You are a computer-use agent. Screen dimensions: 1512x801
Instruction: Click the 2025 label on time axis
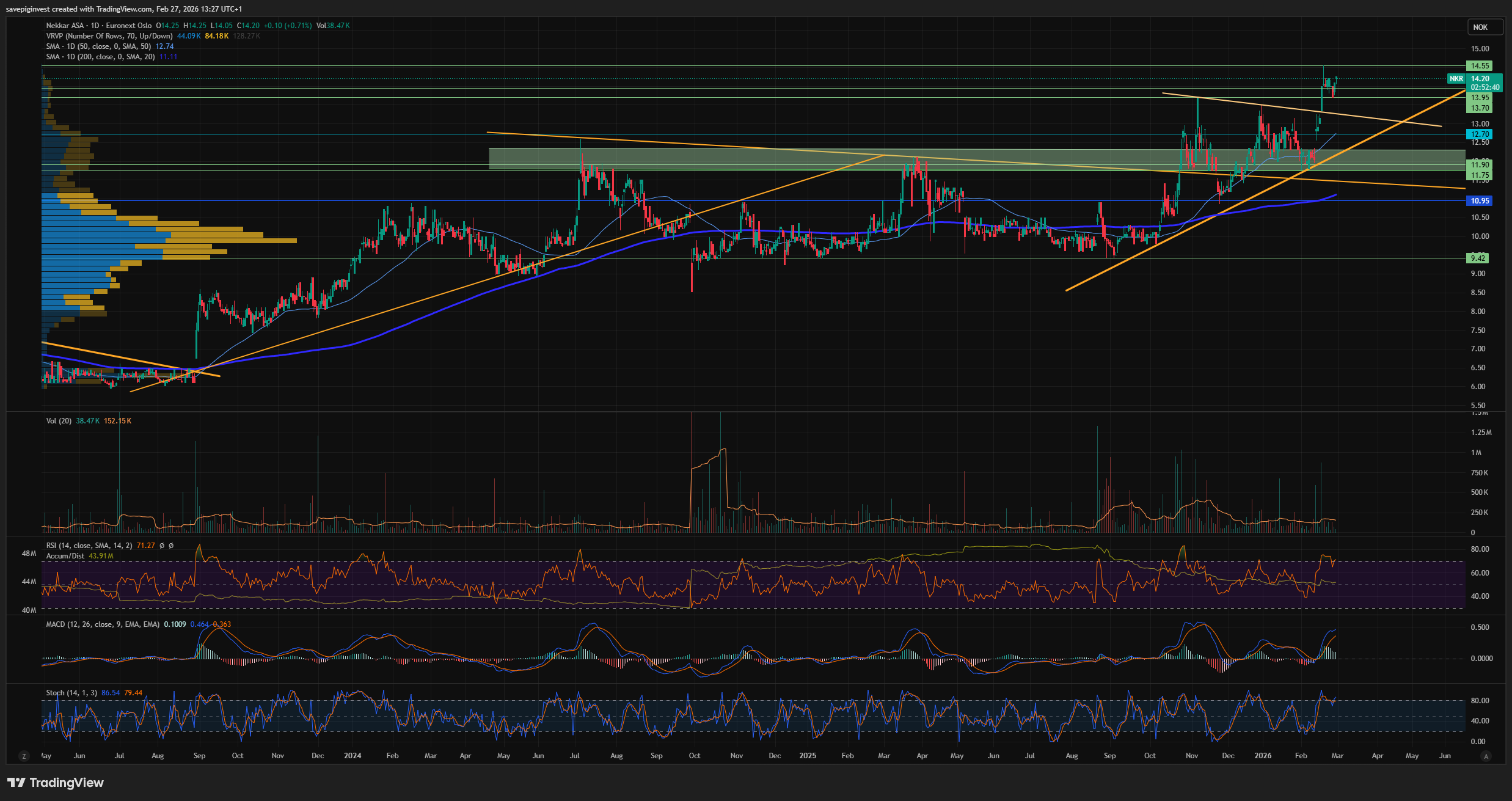[x=808, y=756]
